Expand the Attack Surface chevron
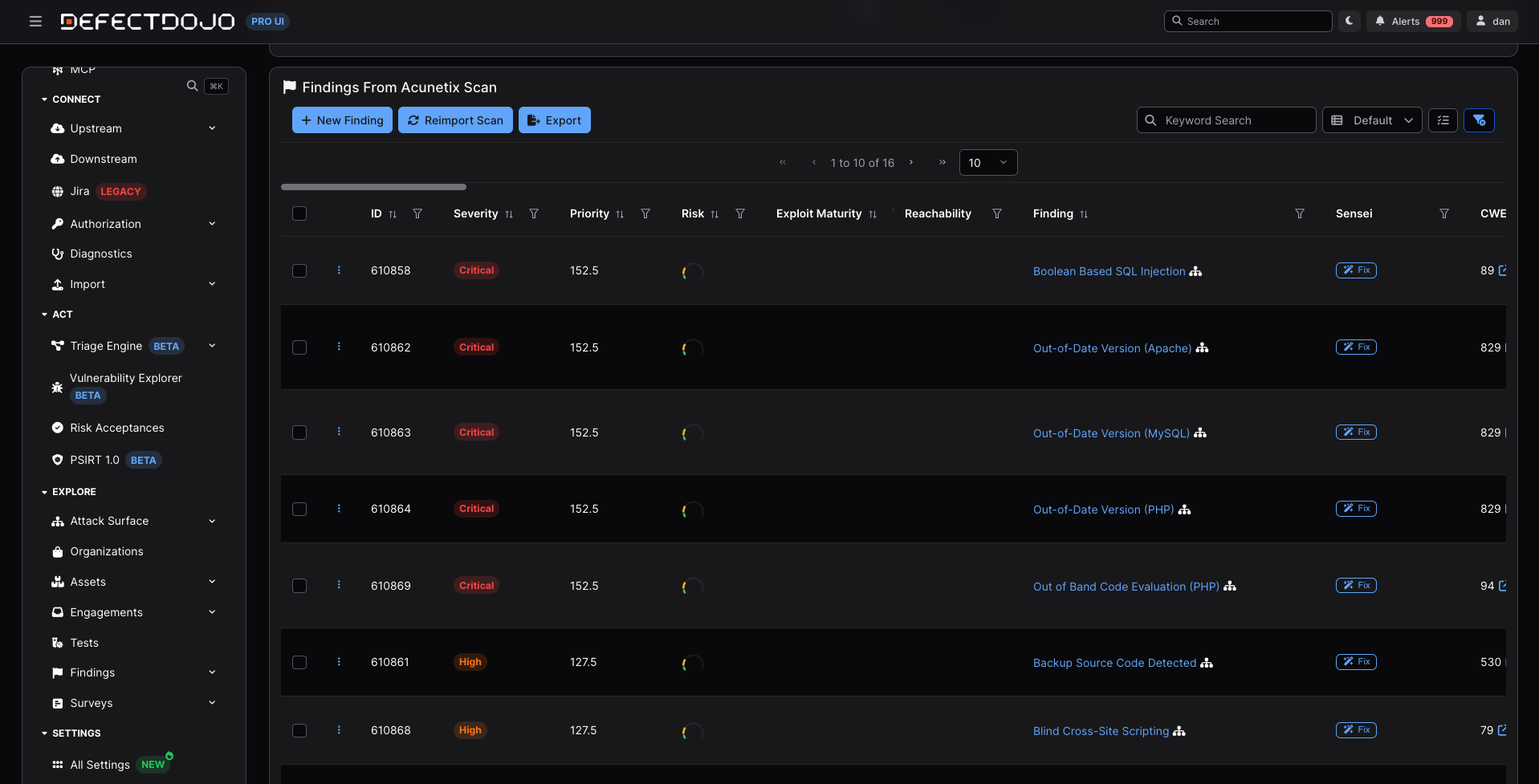Image resolution: width=1539 pixels, height=784 pixels. click(x=212, y=521)
